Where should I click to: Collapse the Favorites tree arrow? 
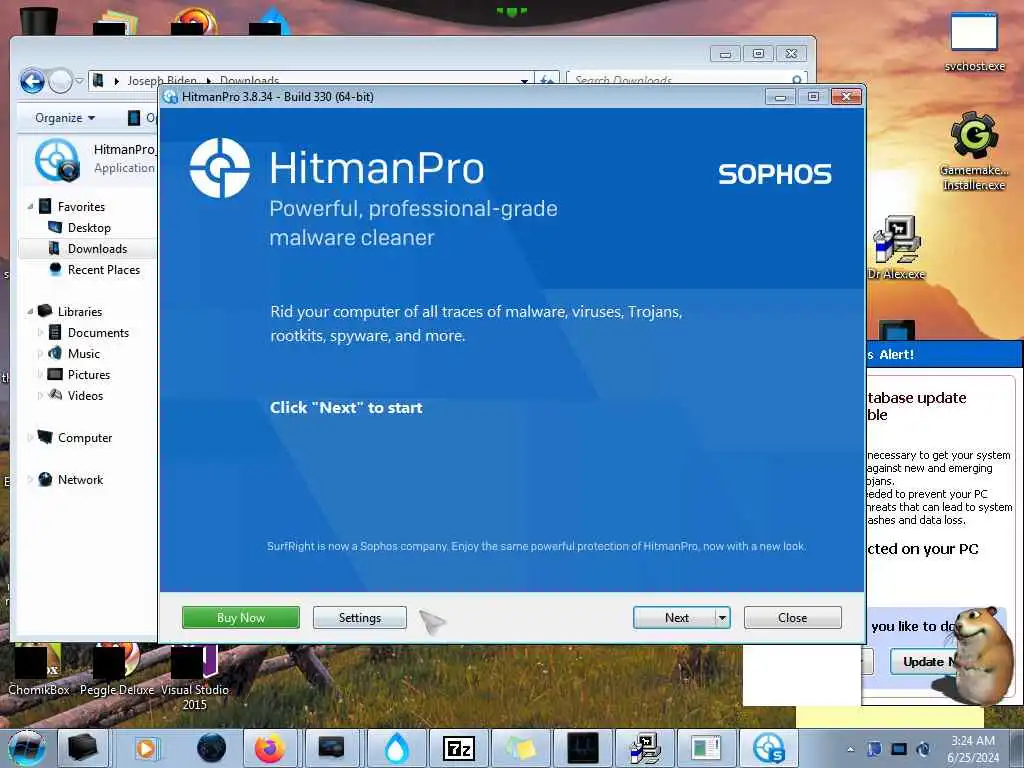coord(30,206)
